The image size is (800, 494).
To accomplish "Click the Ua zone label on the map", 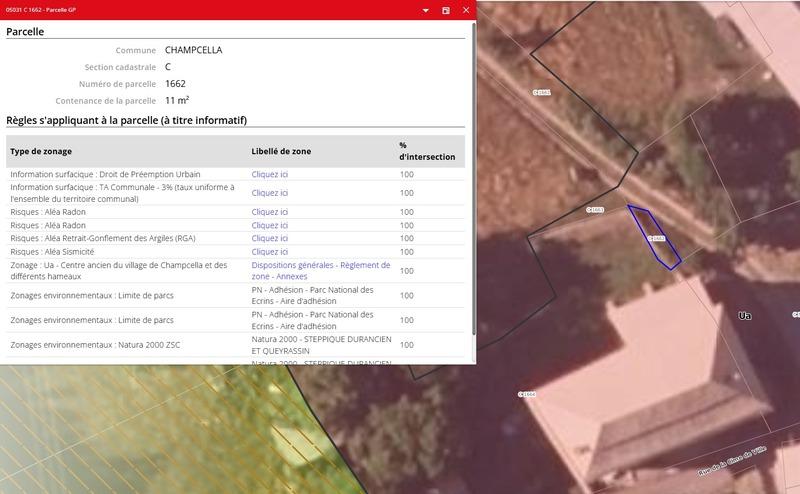I will 743,316.
